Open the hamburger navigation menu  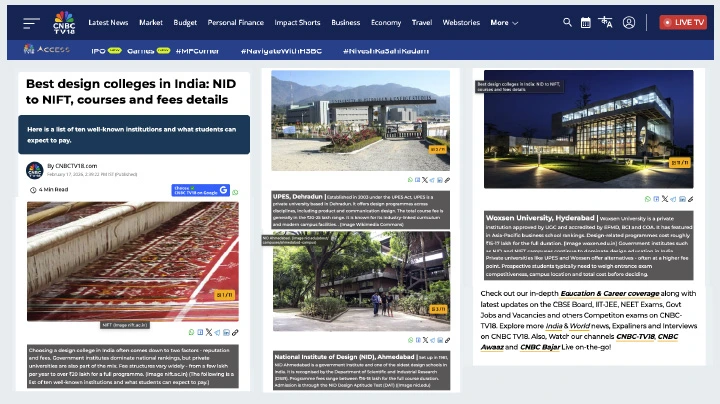pos(31,22)
